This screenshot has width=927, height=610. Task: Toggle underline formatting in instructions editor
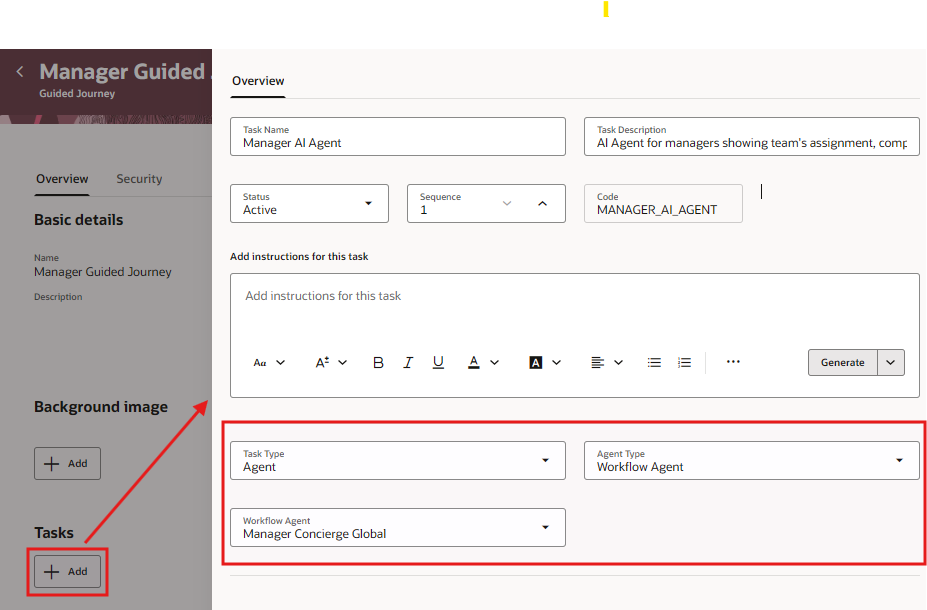point(438,362)
